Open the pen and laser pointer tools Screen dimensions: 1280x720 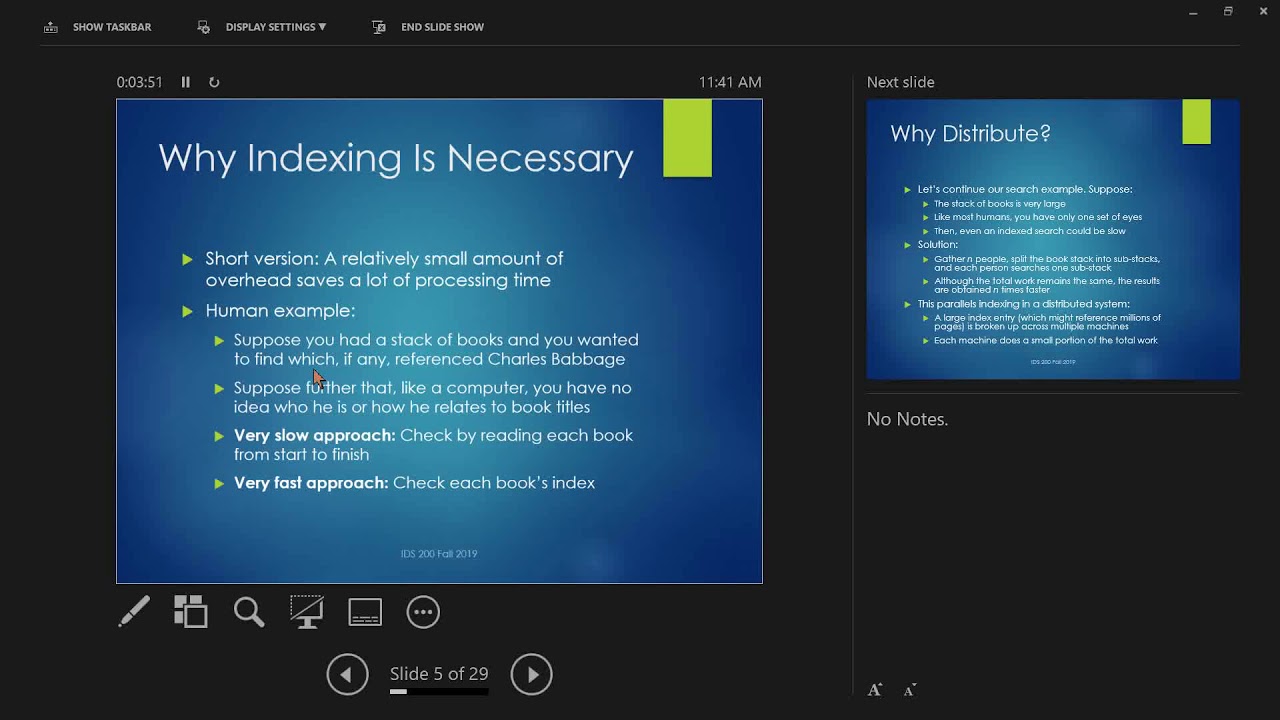coord(134,612)
